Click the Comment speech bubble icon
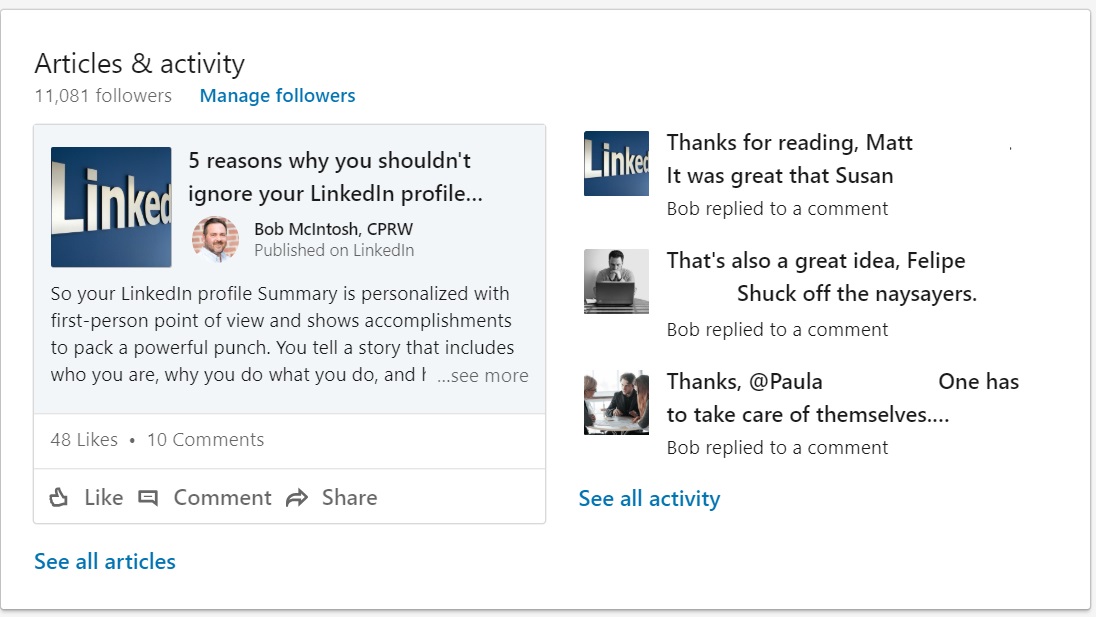The height and width of the screenshot is (617, 1096). (148, 498)
